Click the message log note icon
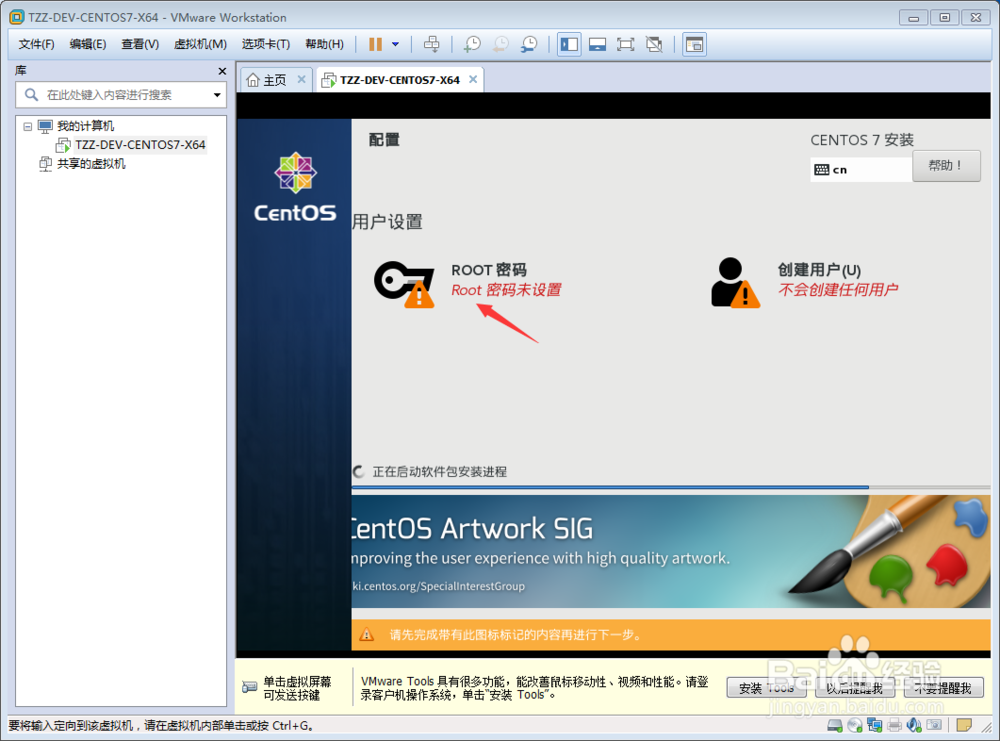This screenshot has height=741, width=1000. [964, 725]
